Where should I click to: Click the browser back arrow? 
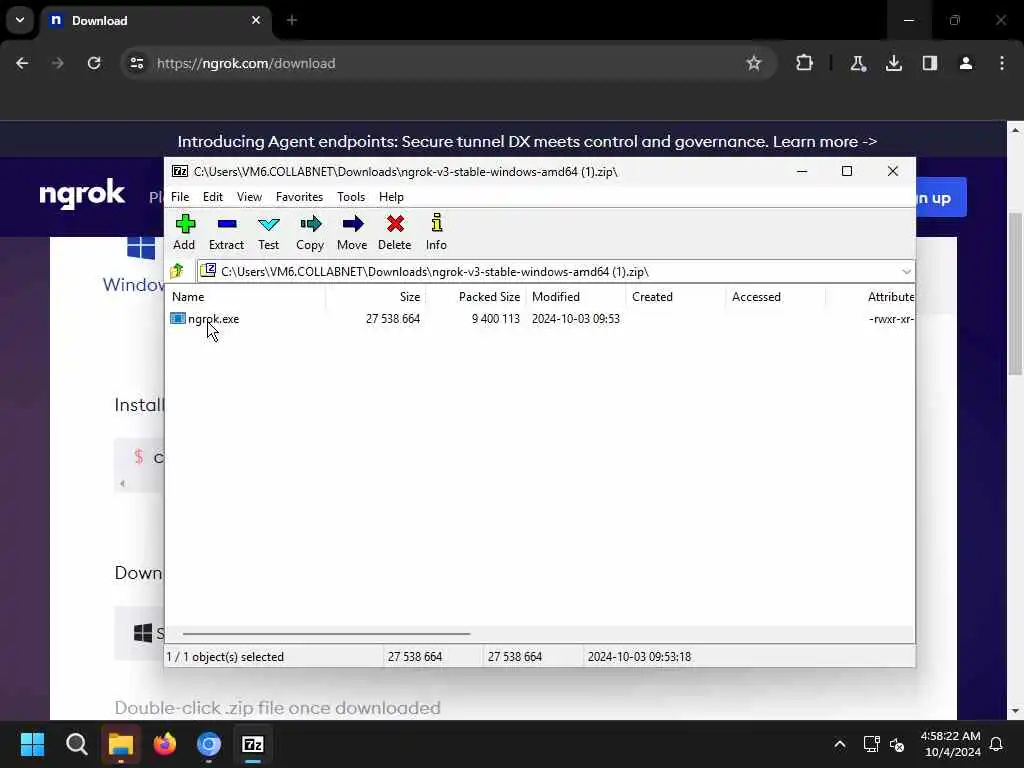tap(22, 63)
